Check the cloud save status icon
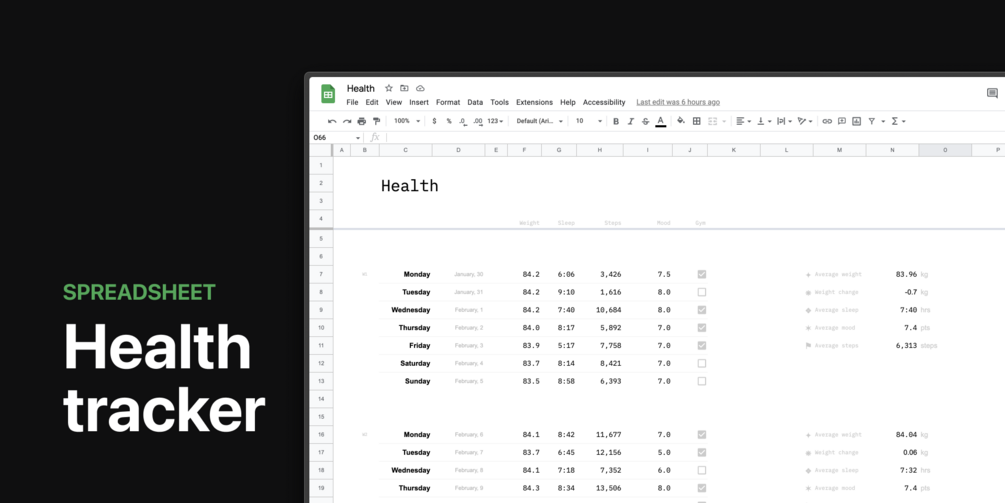 pyautogui.click(x=420, y=88)
